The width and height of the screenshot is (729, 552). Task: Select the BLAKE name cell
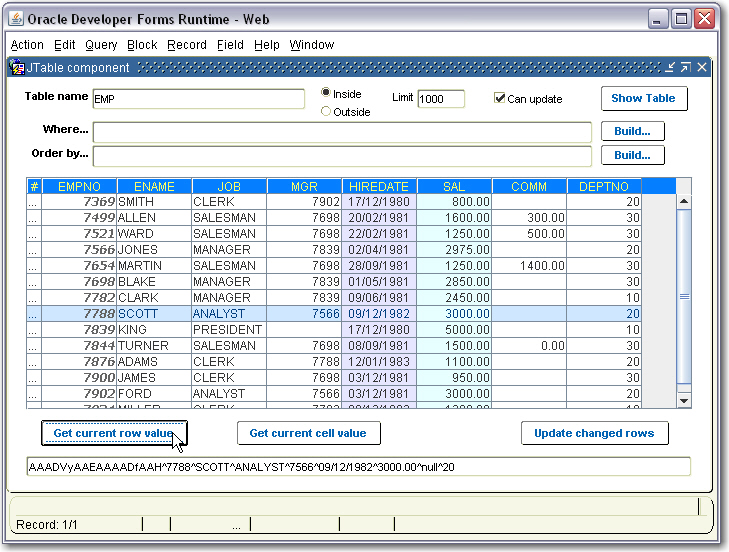coord(154,281)
